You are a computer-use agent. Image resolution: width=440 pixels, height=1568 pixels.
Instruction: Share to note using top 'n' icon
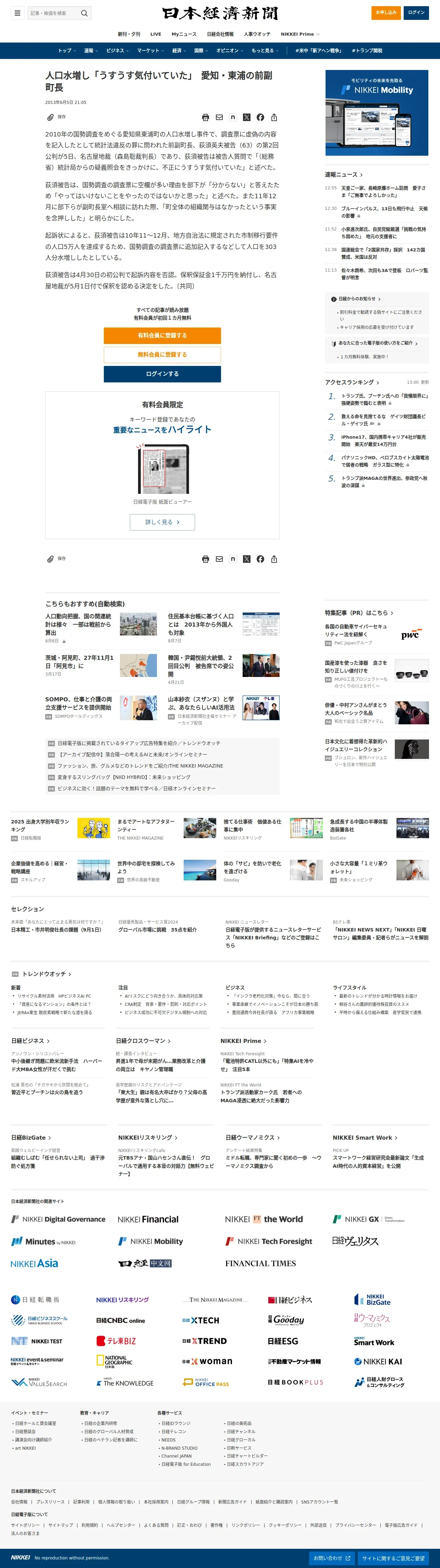pyautogui.click(x=232, y=117)
